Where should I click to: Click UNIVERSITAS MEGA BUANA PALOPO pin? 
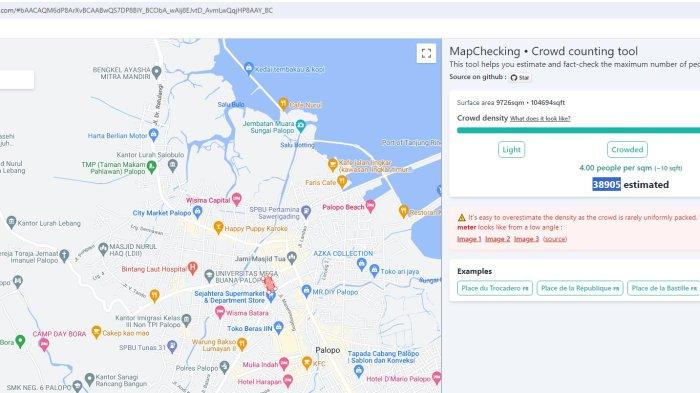(209, 276)
